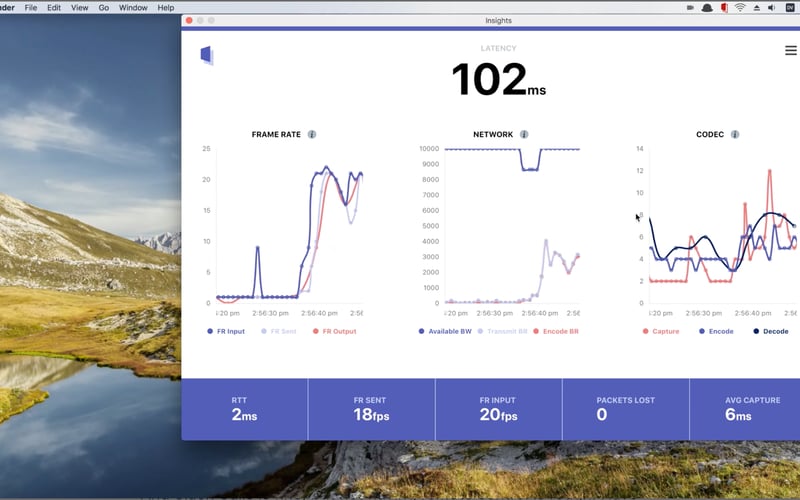
Task: Open the File menu
Action: pyautogui.click(x=31, y=8)
